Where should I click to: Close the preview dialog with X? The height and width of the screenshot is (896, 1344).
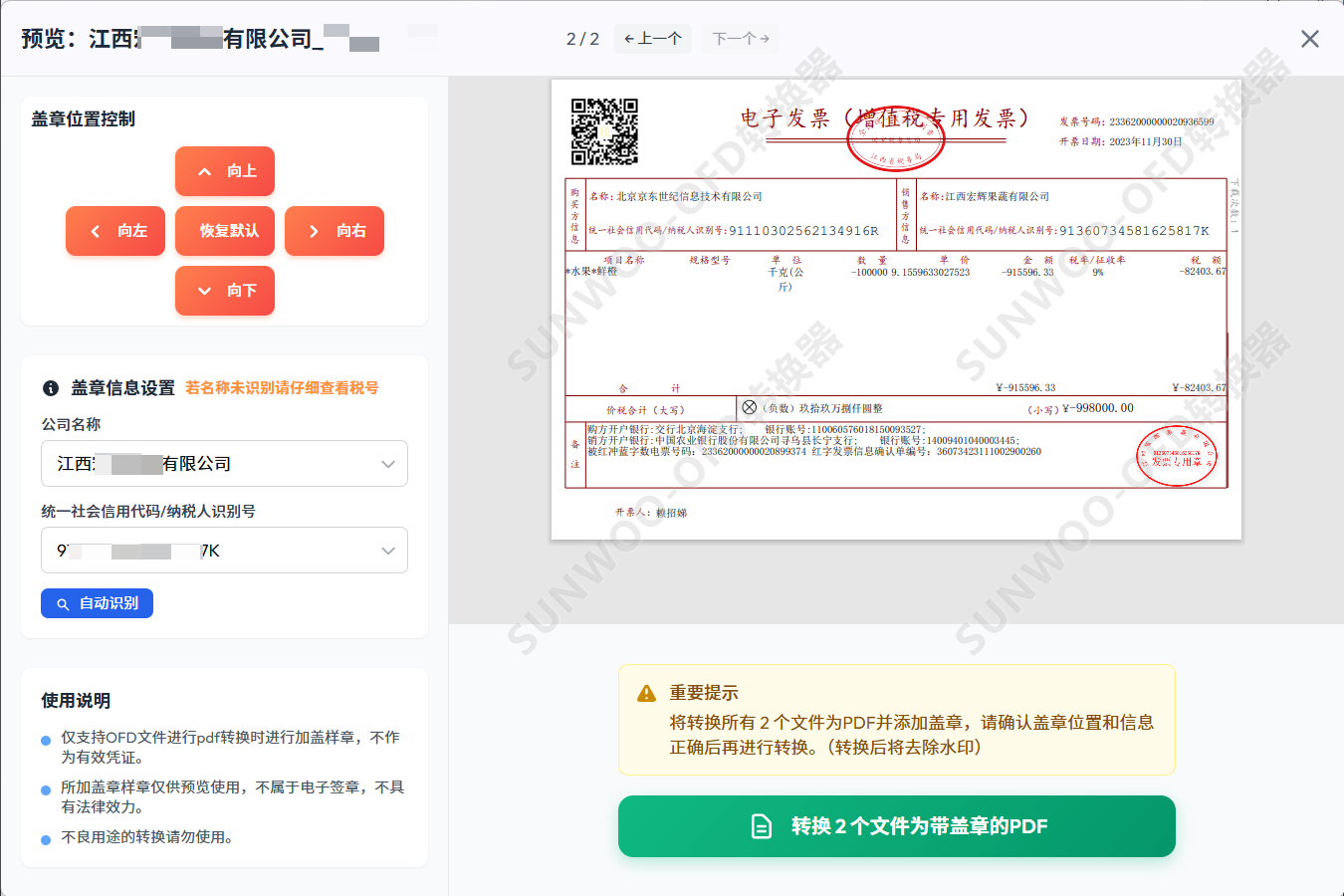1310,39
